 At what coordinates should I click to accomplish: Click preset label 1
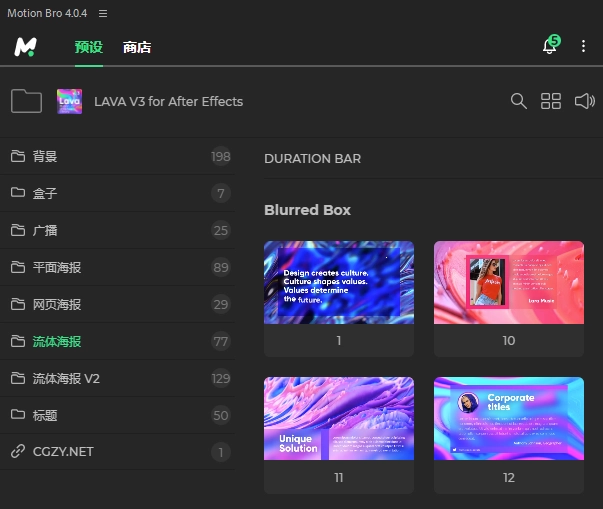[339, 341]
